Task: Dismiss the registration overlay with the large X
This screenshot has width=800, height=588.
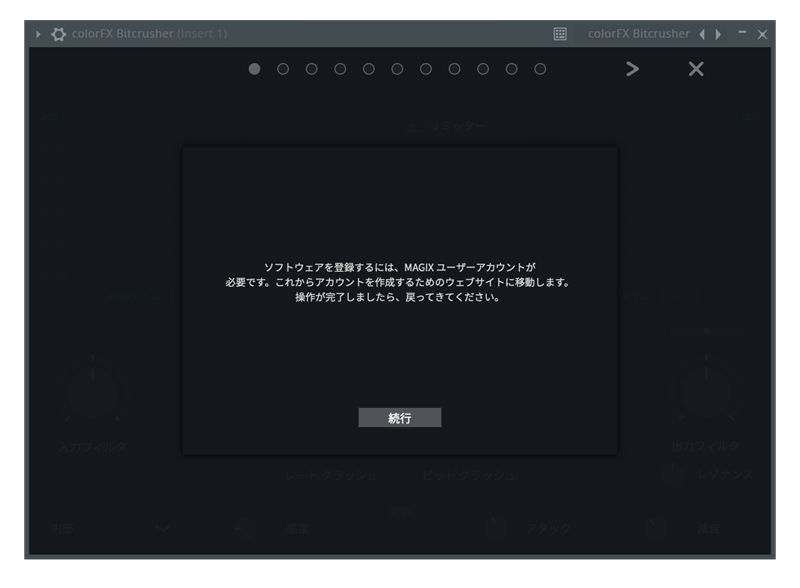Action: tap(696, 69)
